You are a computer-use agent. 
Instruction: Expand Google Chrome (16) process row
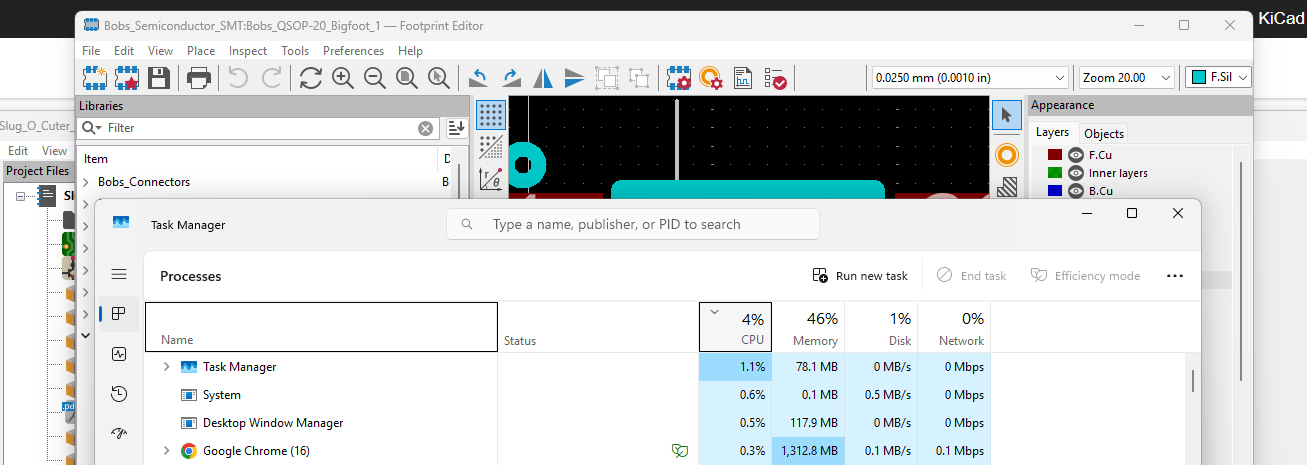(x=166, y=451)
